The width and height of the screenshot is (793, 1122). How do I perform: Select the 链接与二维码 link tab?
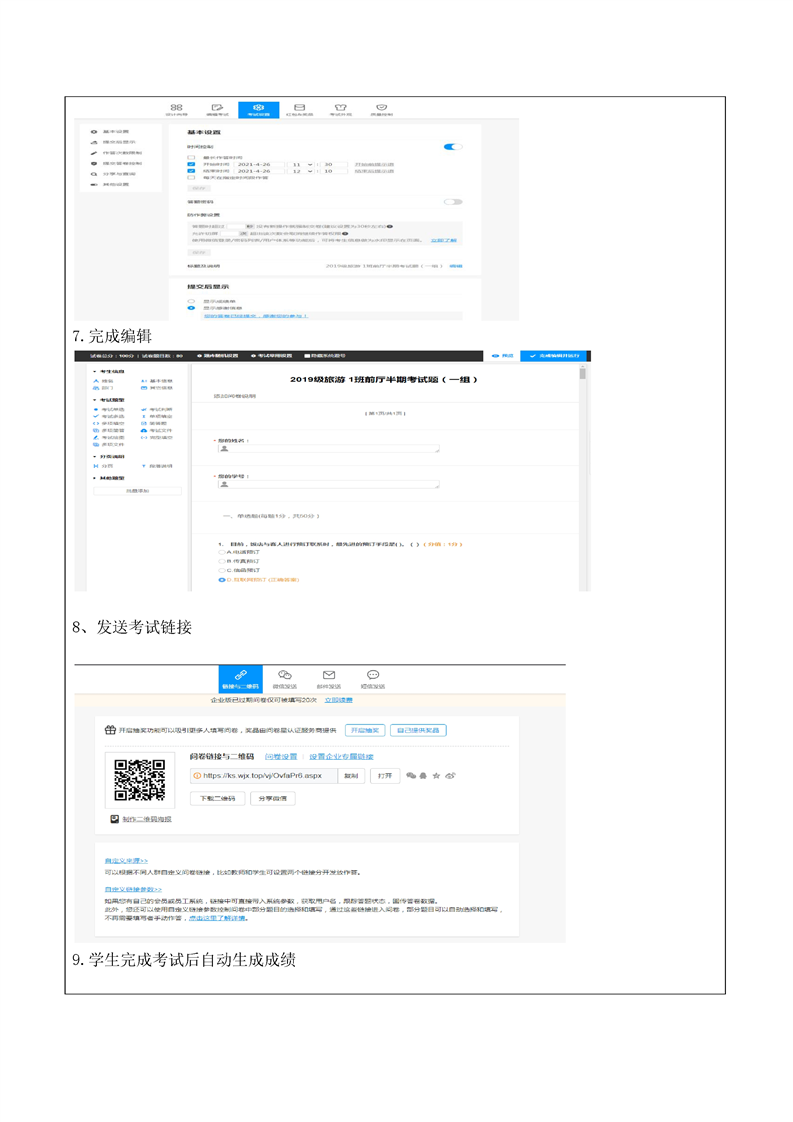coord(241,679)
